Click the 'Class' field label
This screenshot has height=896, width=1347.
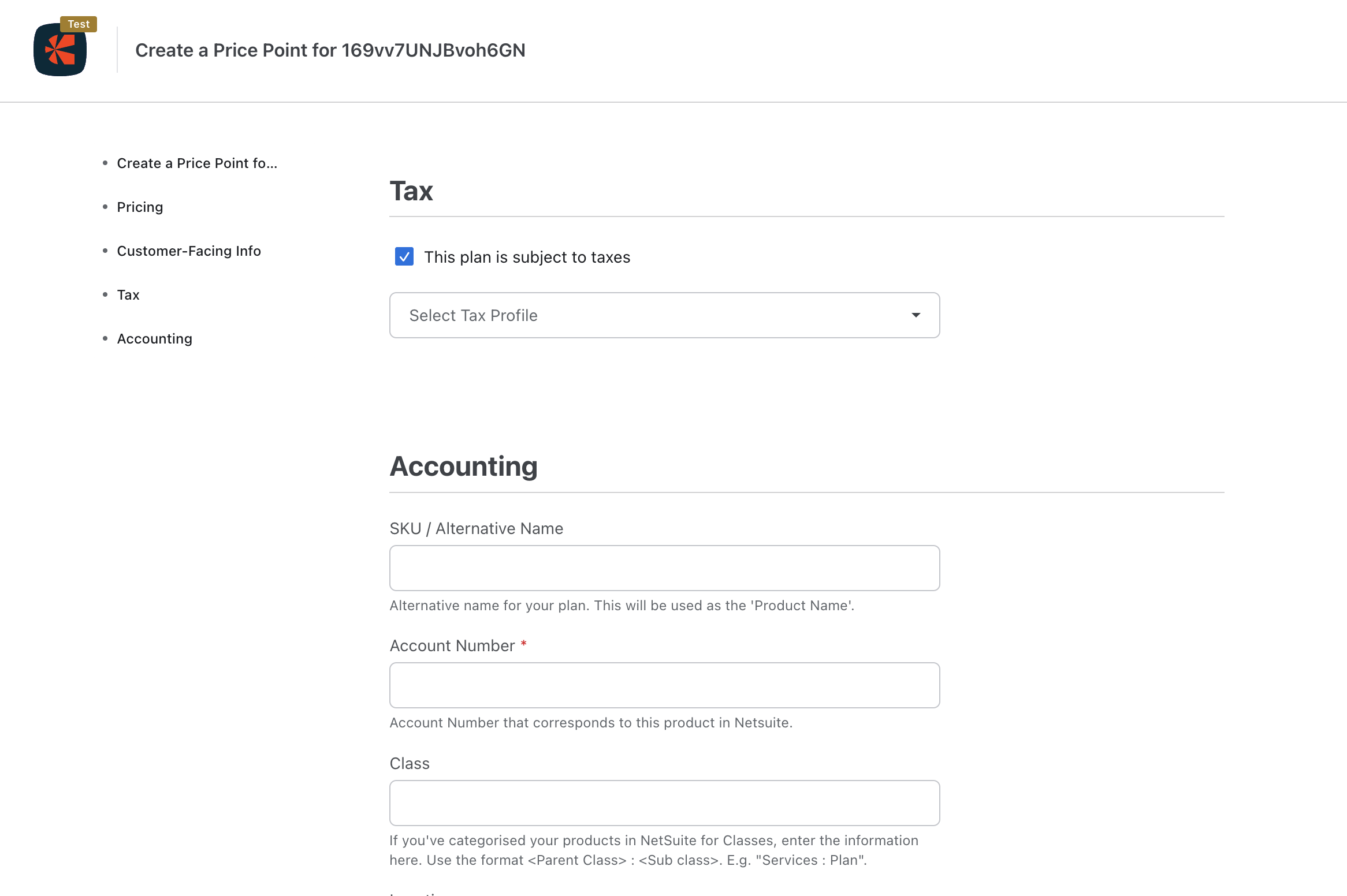tap(410, 764)
